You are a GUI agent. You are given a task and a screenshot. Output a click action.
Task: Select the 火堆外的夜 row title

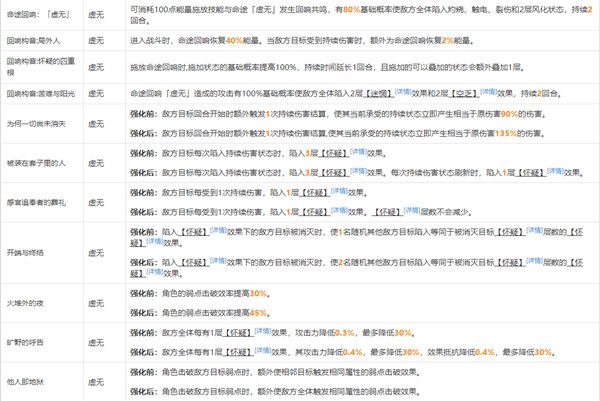pyautogui.click(x=25, y=303)
